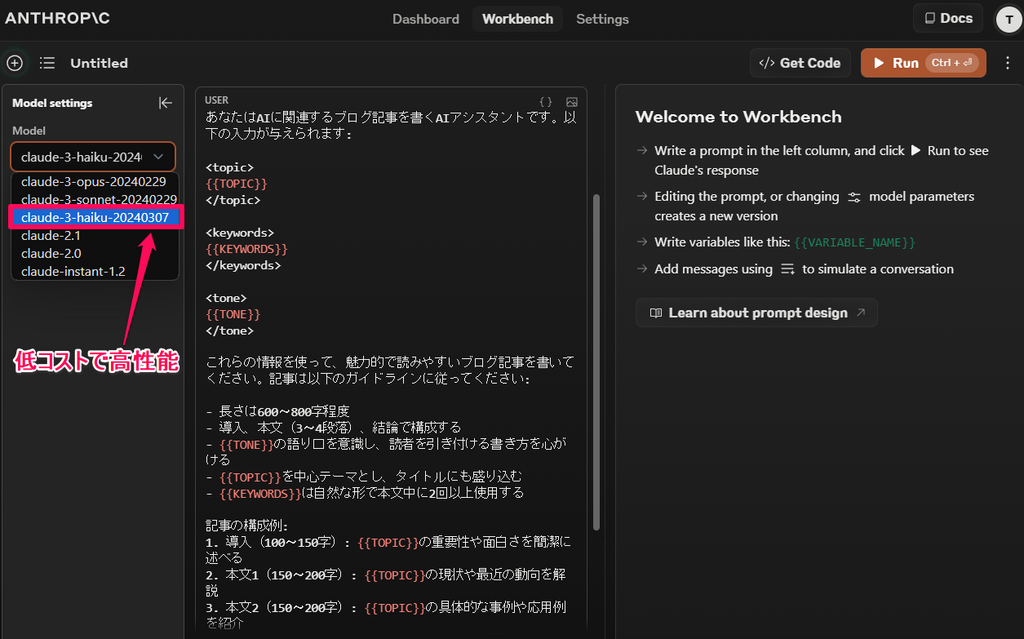Click the <keywords> opening tag line

coord(240,233)
